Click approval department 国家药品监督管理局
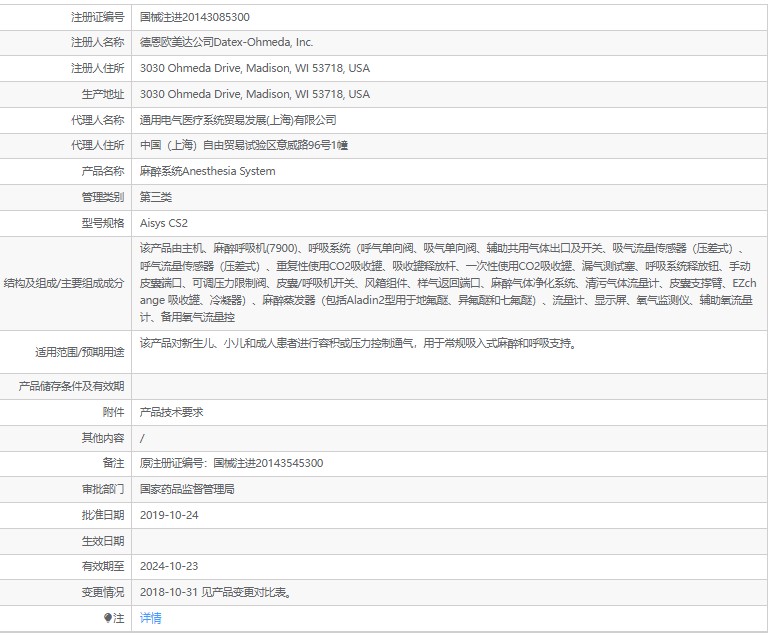 187,489
